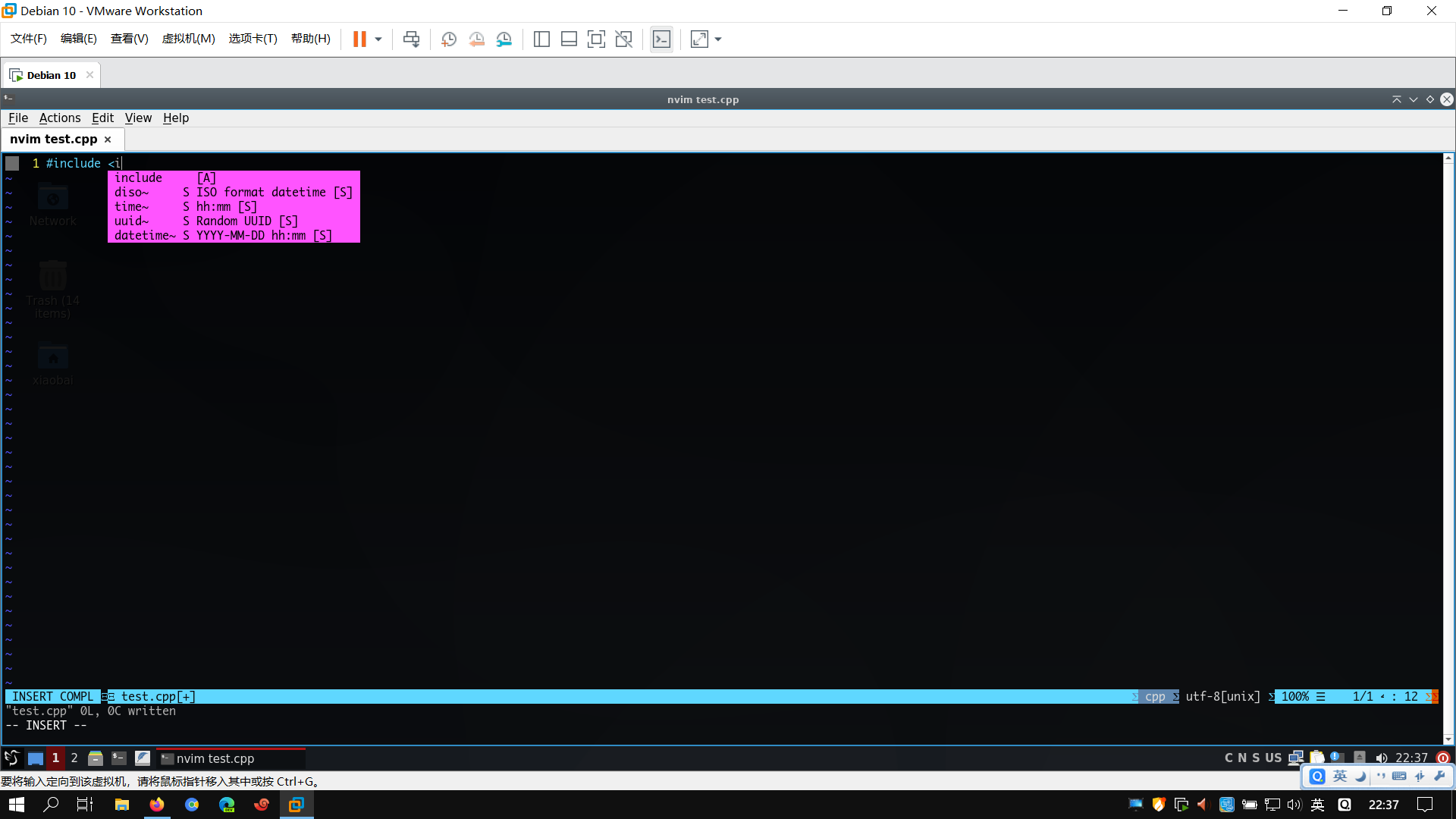
Task: Select "include" from the completion popup
Action: click(x=139, y=177)
